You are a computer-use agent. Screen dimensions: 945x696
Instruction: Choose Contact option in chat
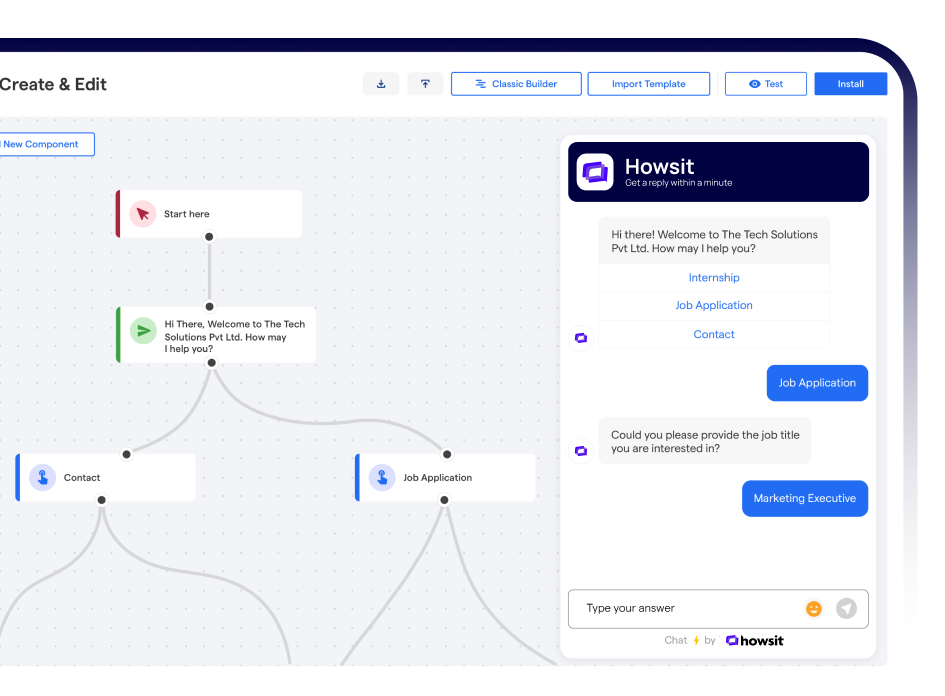[714, 334]
